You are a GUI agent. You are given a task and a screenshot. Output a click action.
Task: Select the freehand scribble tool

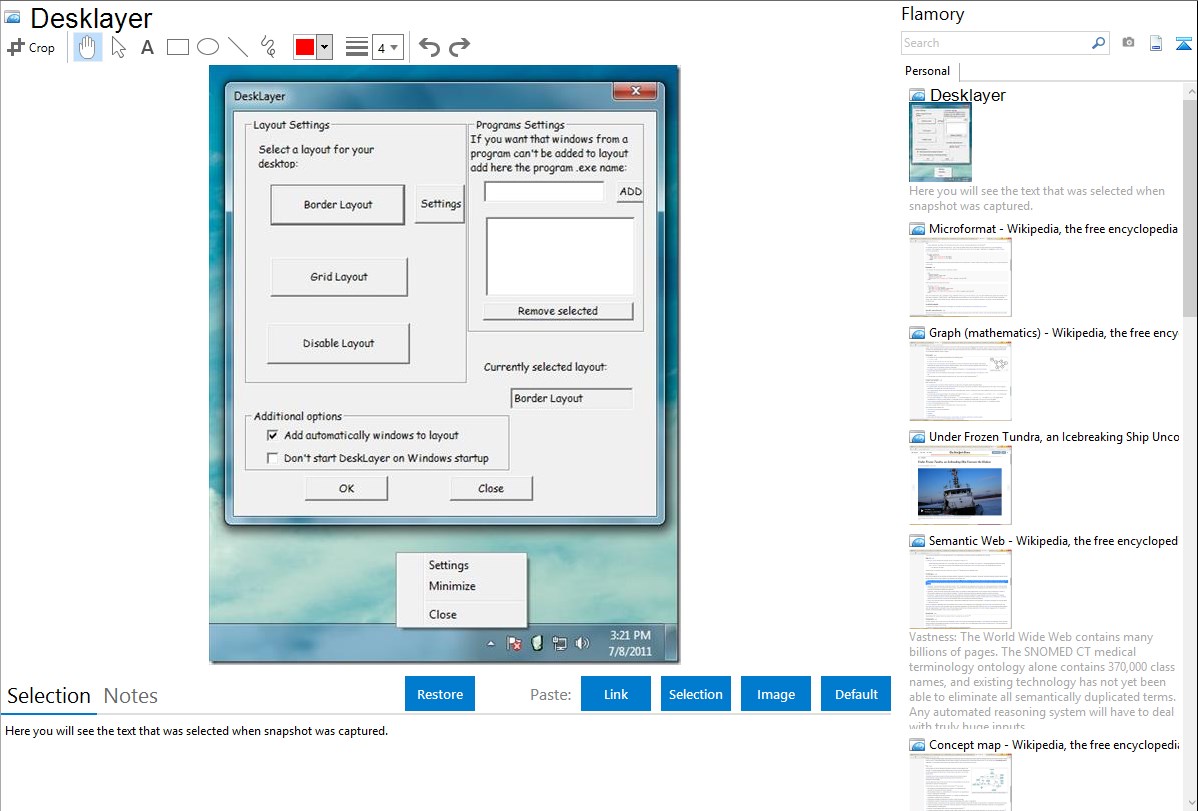[x=268, y=47]
